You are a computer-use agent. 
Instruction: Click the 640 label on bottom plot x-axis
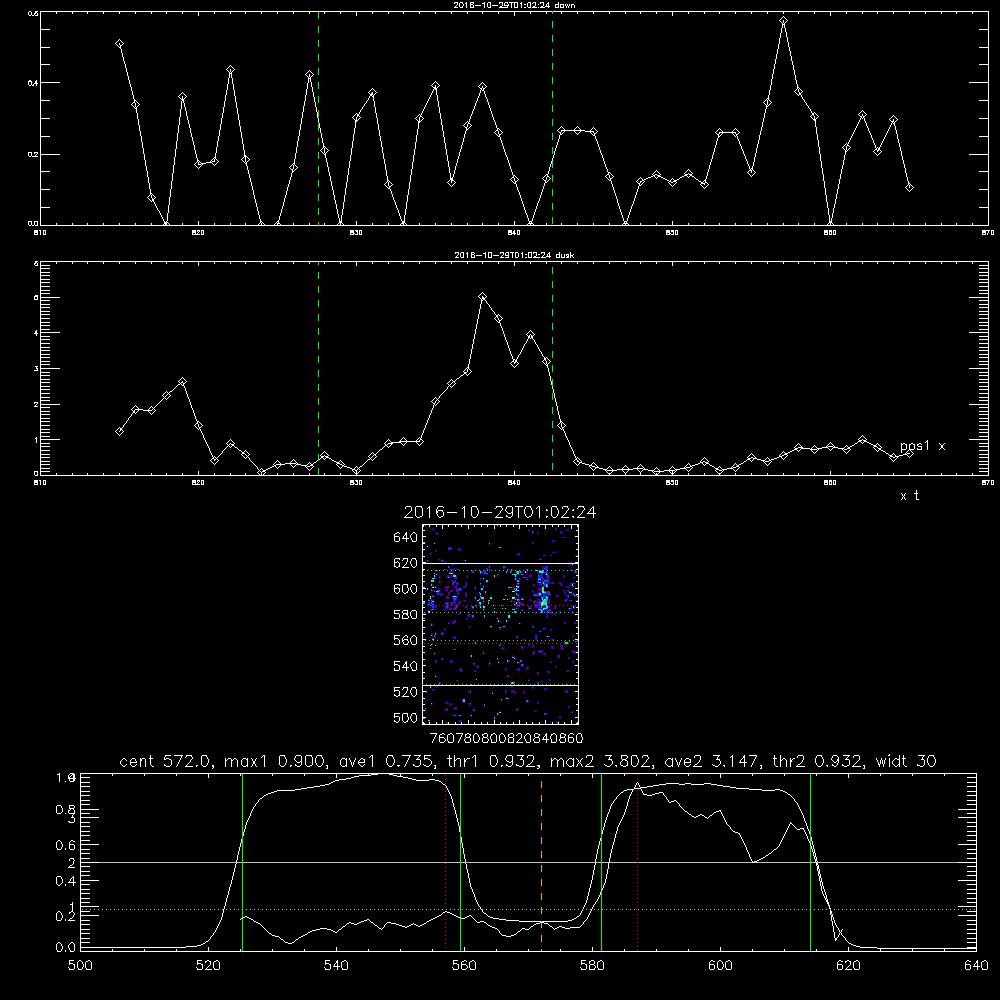click(976, 966)
